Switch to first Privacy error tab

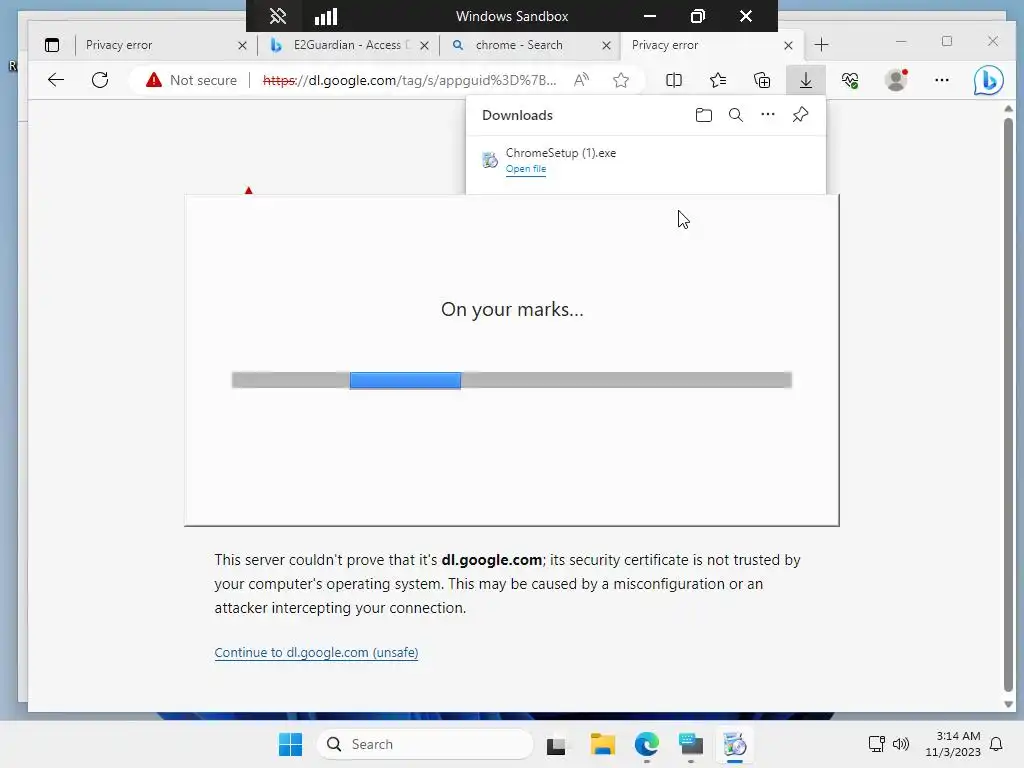click(x=157, y=45)
